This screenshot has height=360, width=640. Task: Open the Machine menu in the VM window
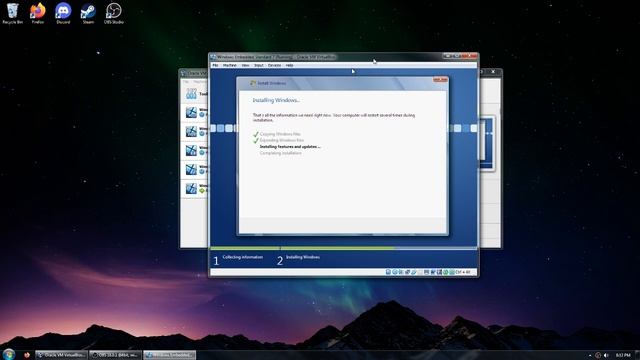click(x=229, y=65)
